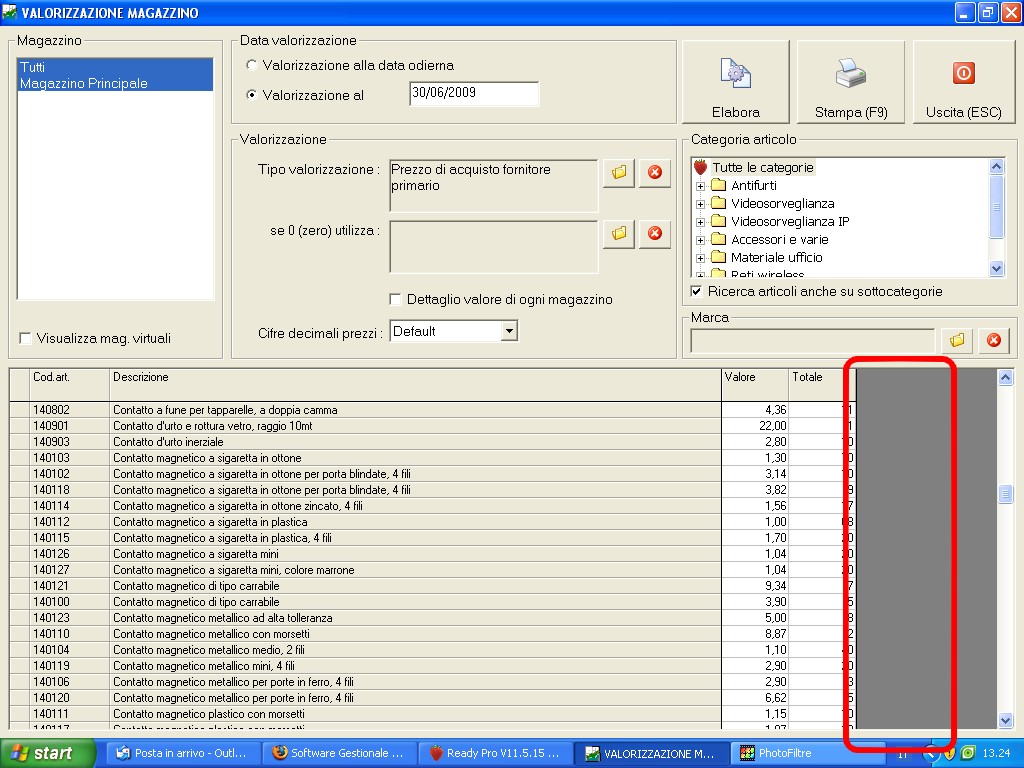
Task: Click the Tipo valorizzazione text box
Action: coord(494,186)
